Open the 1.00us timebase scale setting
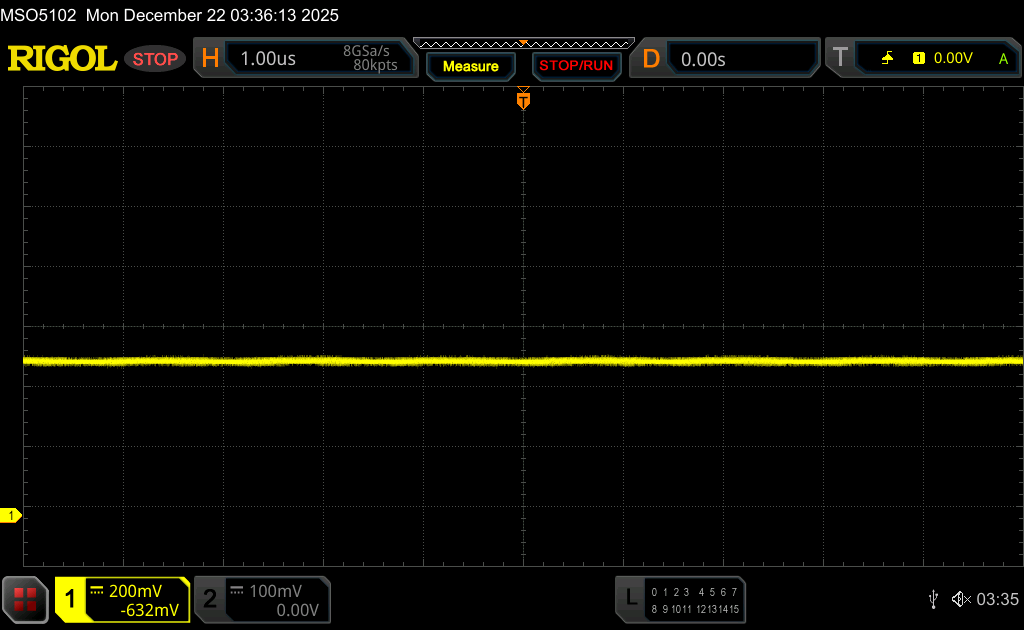 click(269, 59)
